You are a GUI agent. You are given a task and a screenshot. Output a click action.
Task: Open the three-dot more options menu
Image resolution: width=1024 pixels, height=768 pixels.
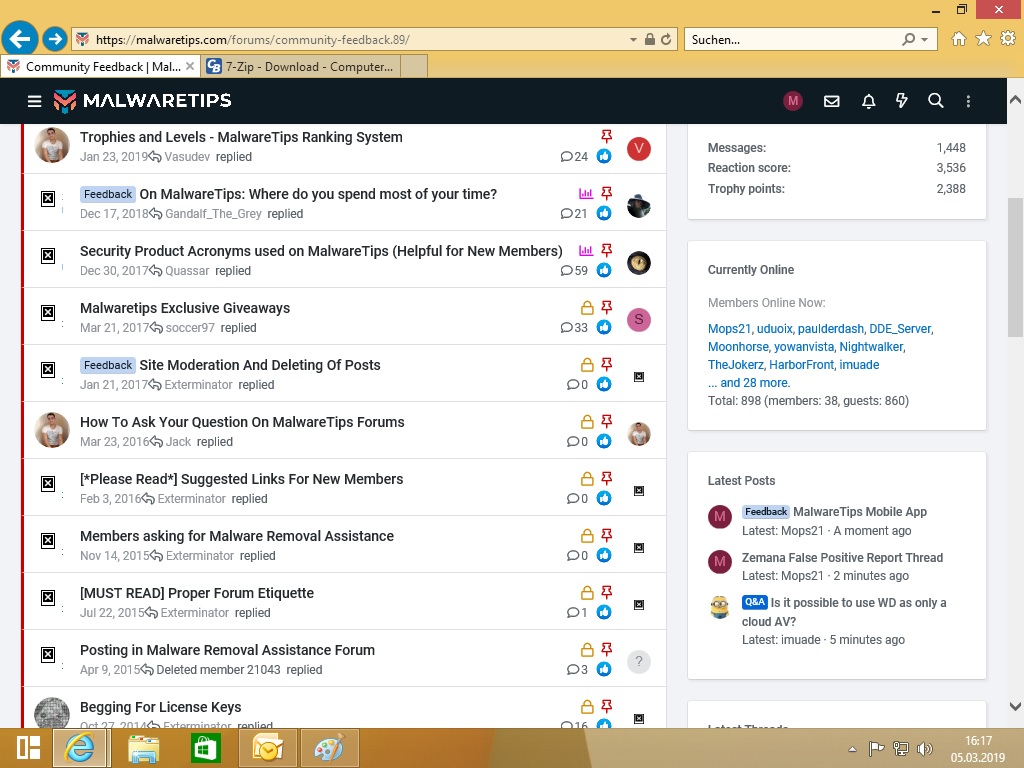pos(968,101)
